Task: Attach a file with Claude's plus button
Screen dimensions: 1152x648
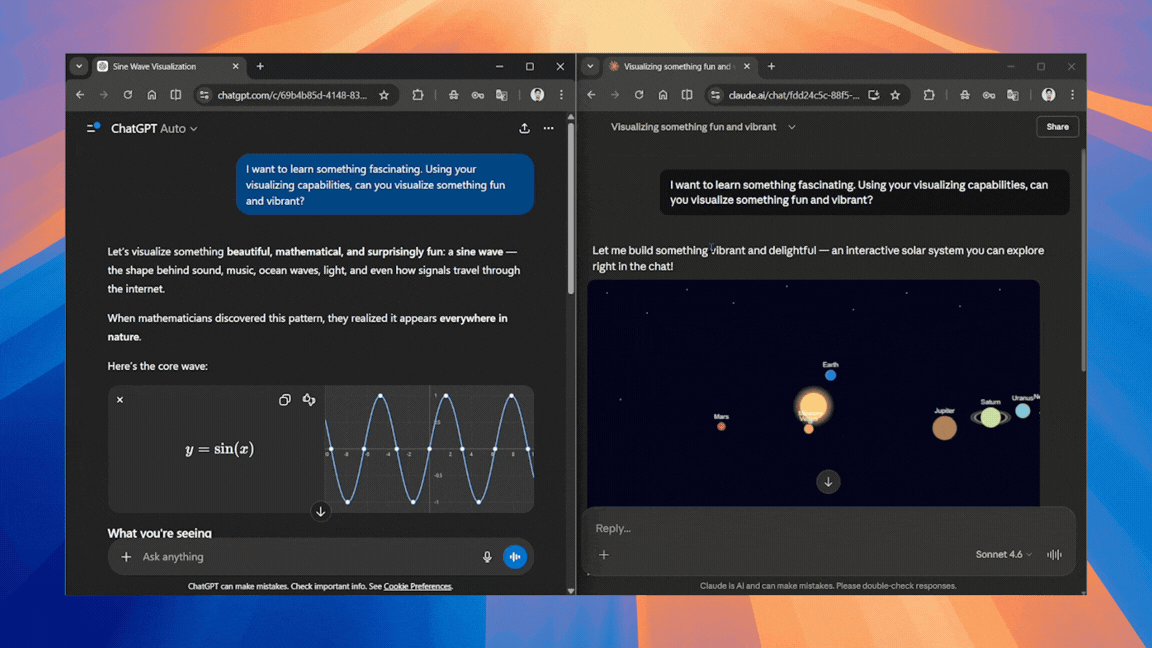Action: [x=604, y=554]
